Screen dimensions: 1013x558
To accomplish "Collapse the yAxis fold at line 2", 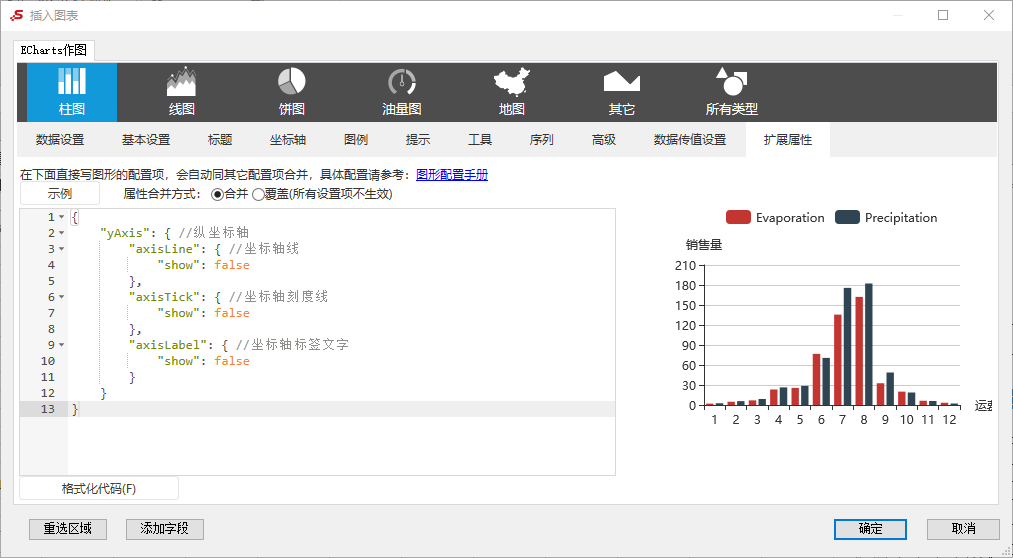I will pyautogui.click(x=61, y=233).
